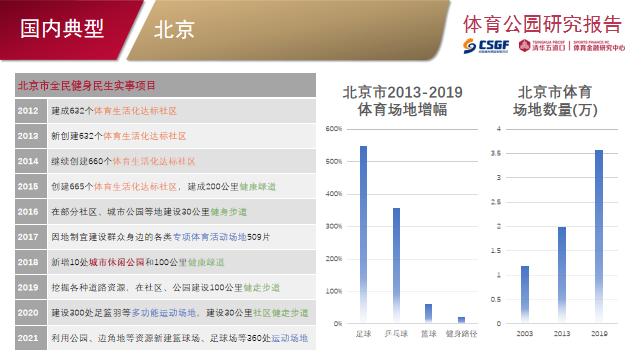Click the 北京市全民健身民生实事项目 table header
The height and width of the screenshot is (360, 640).
coord(165,85)
